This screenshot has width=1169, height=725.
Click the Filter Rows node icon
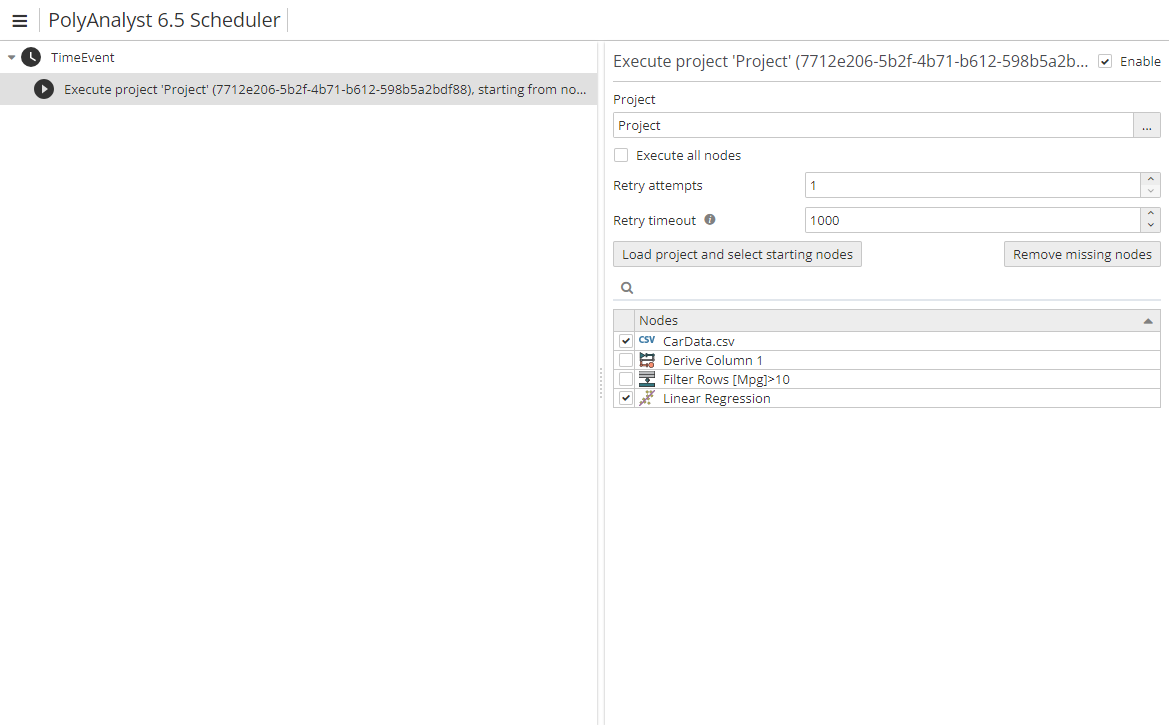click(x=646, y=379)
